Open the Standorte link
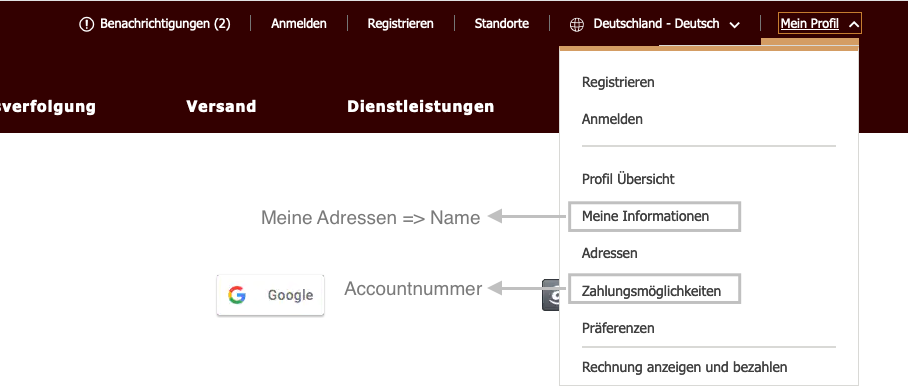Viewport: 908px width, 392px height. tap(501, 24)
